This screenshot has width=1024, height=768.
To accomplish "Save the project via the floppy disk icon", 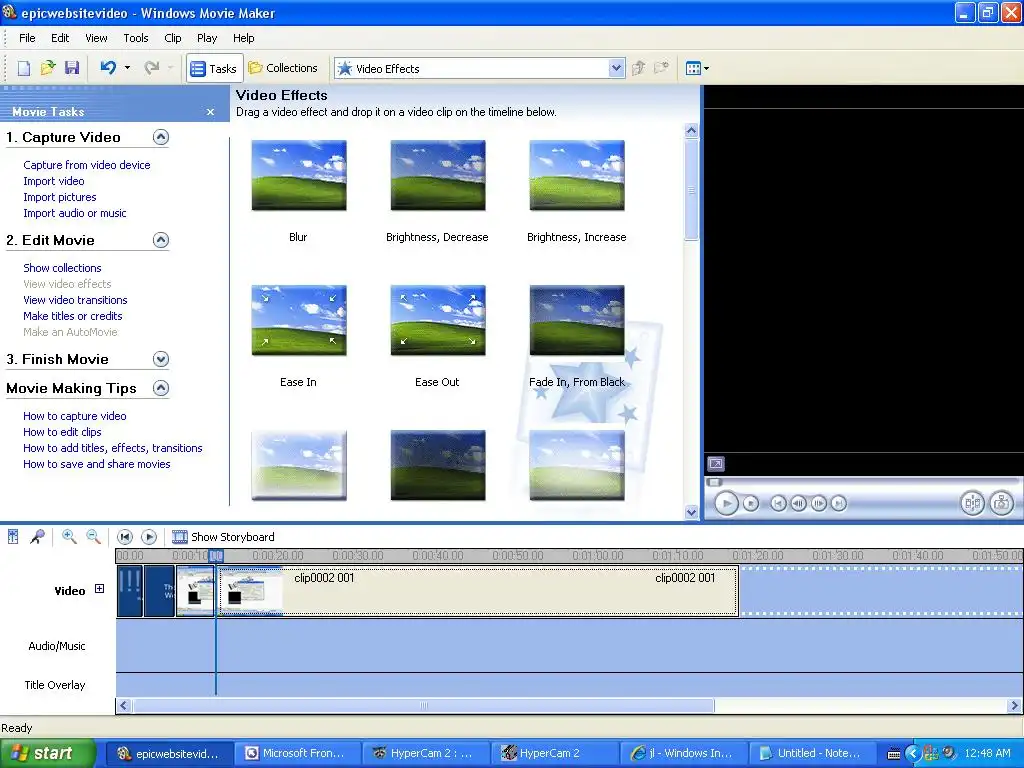I will 72,68.
